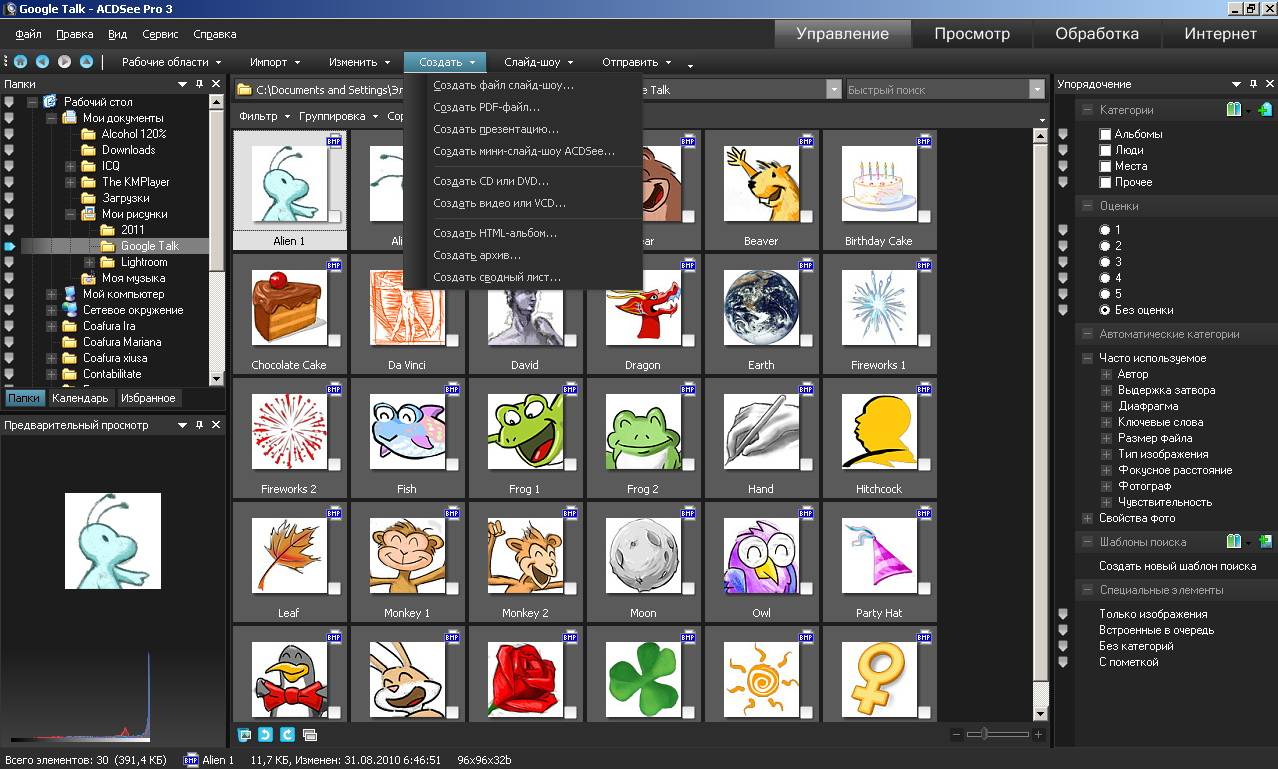The height and width of the screenshot is (769, 1278).
Task: Click the search templates book icon
Action: [1234, 542]
